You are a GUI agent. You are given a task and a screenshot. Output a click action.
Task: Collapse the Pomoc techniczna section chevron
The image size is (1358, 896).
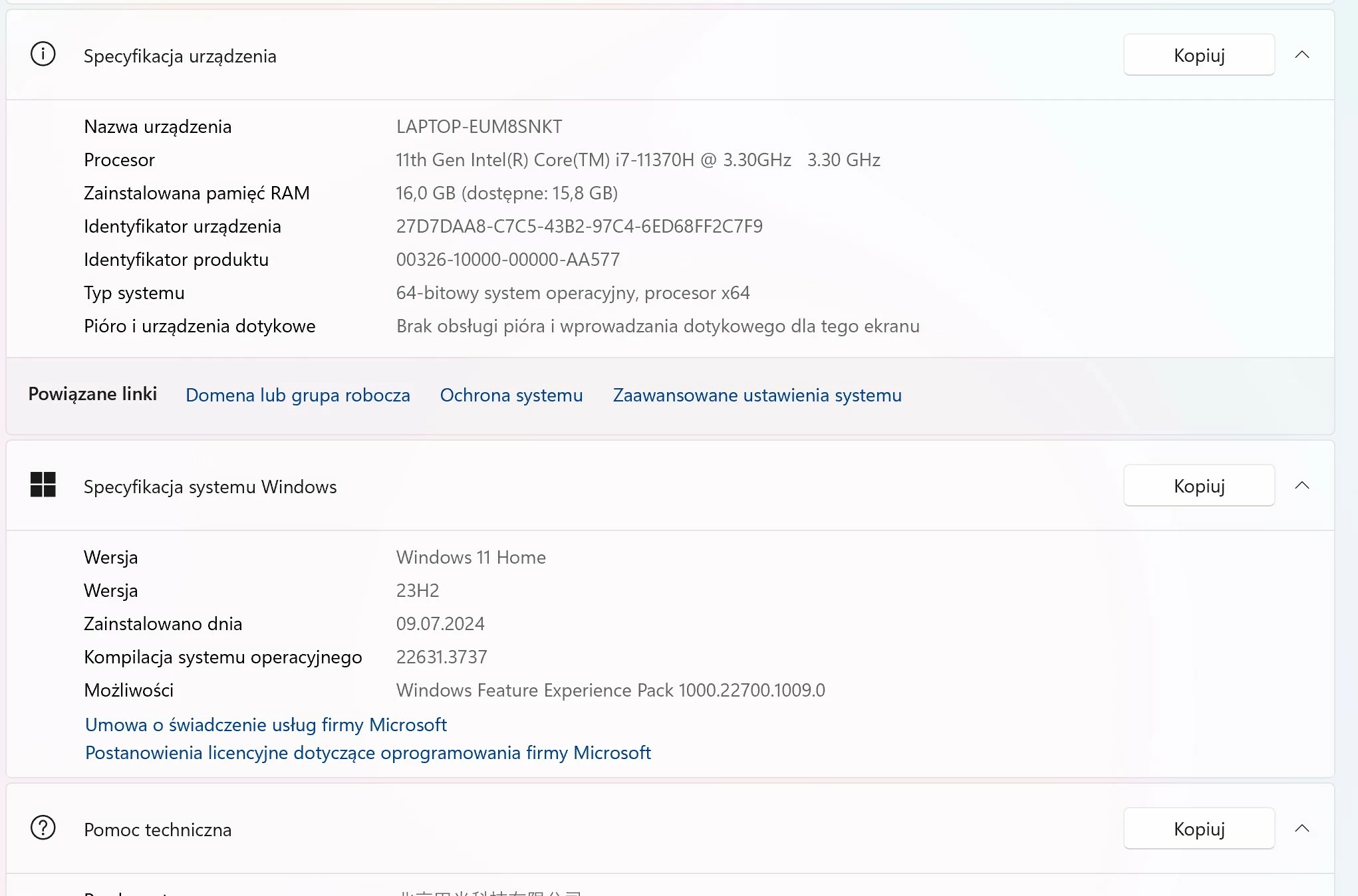tap(1302, 828)
